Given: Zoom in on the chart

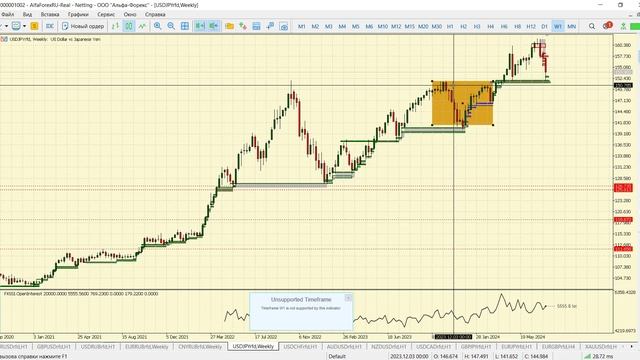Looking at the screenshot, I should point(158,26).
